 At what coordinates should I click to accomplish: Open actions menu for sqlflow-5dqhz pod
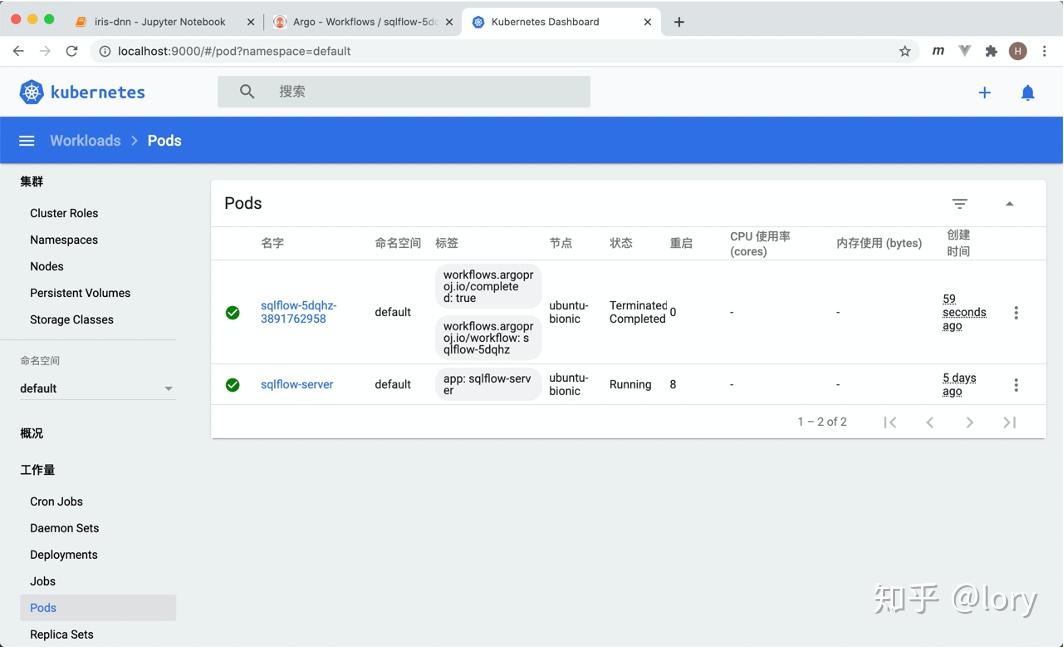click(x=1016, y=312)
